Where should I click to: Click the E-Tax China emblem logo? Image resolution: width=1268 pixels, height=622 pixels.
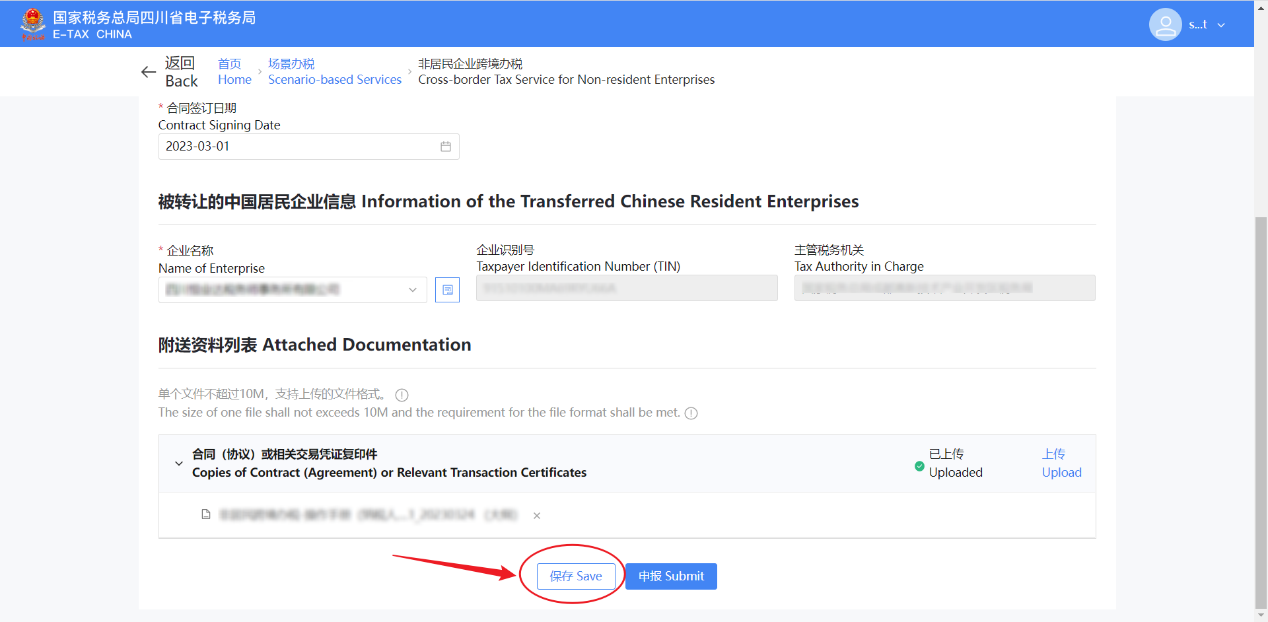(x=33, y=24)
